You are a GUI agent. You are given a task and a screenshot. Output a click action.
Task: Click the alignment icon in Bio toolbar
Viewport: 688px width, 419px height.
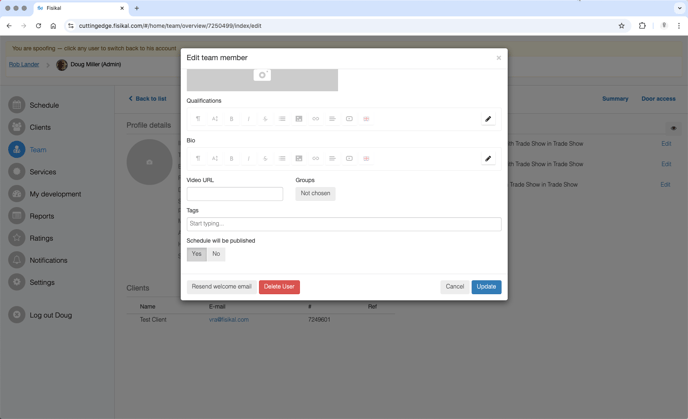coord(333,158)
